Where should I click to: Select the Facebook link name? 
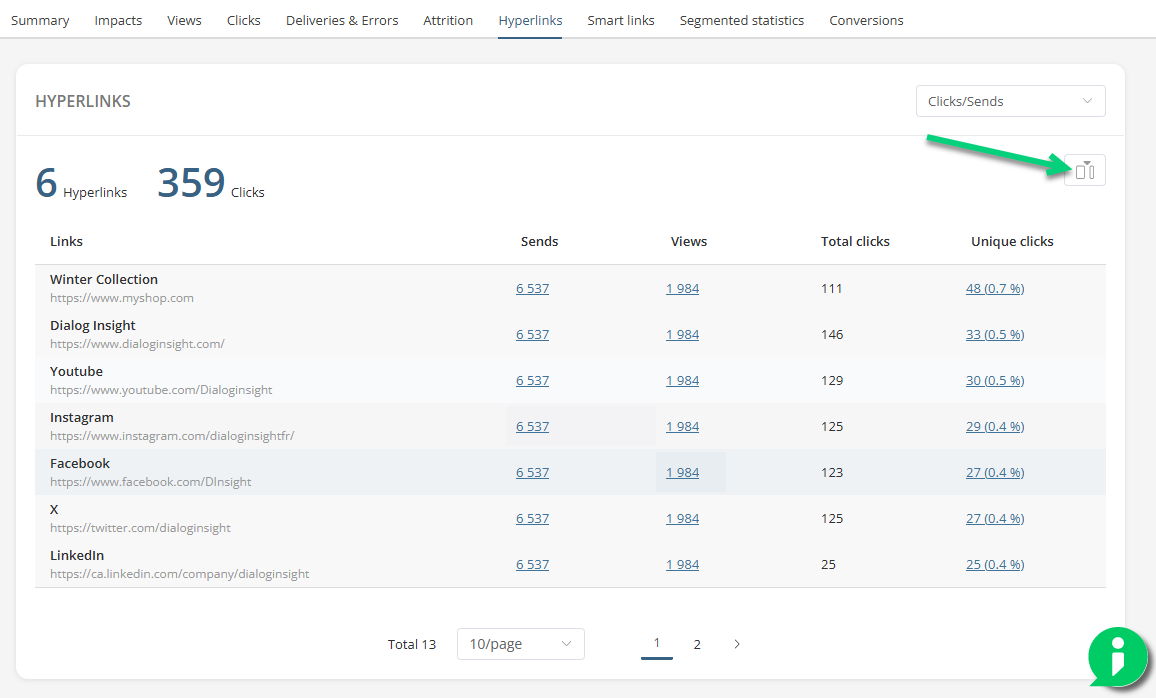[x=80, y=464]
